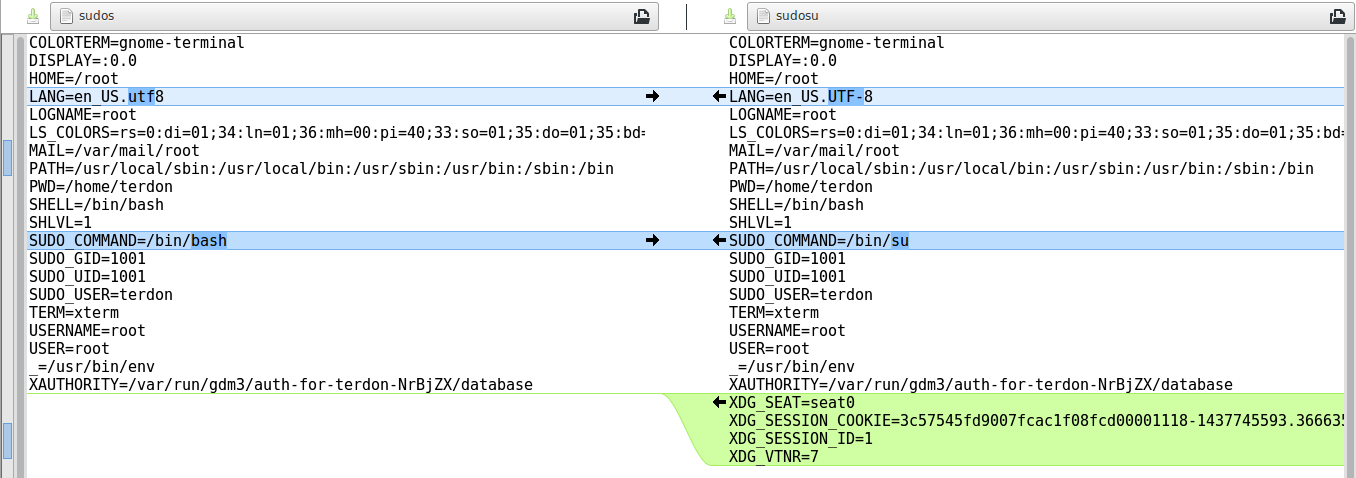
Task: Click DISPLAY=:0.0 line in right pane
Action: pos(783,61)
